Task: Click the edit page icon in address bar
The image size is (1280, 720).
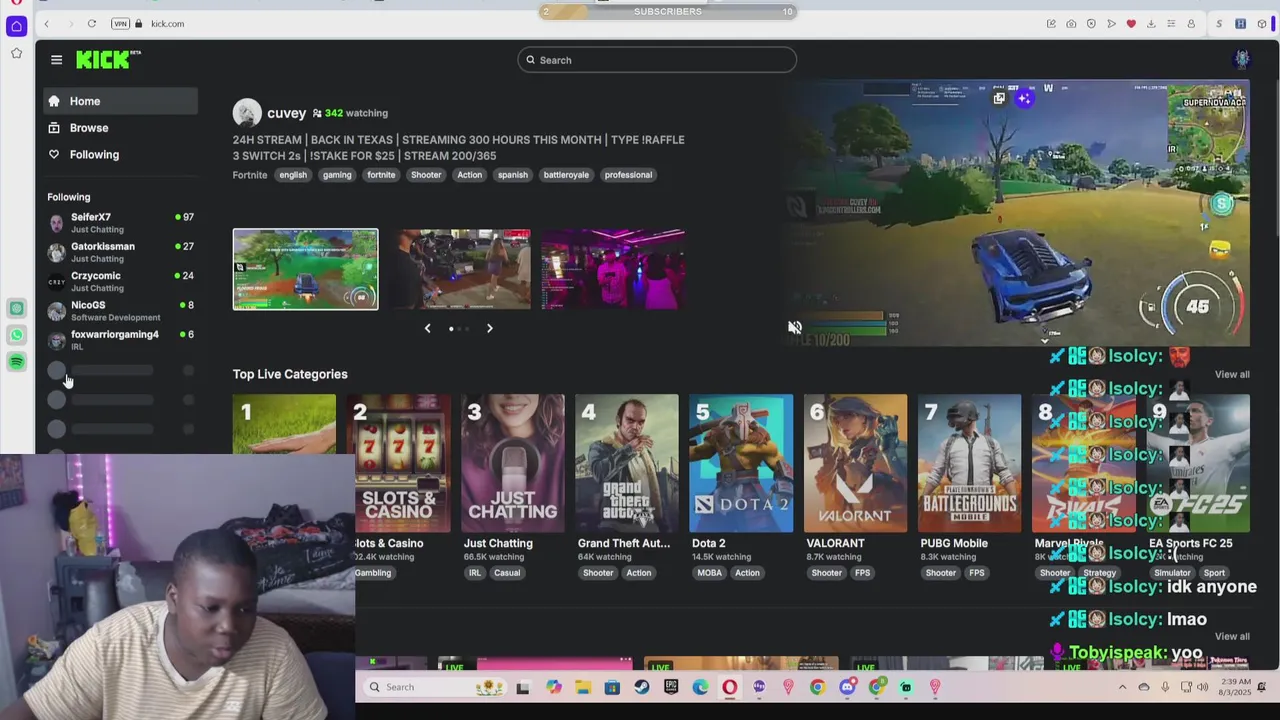Action: coord(1051,24)
